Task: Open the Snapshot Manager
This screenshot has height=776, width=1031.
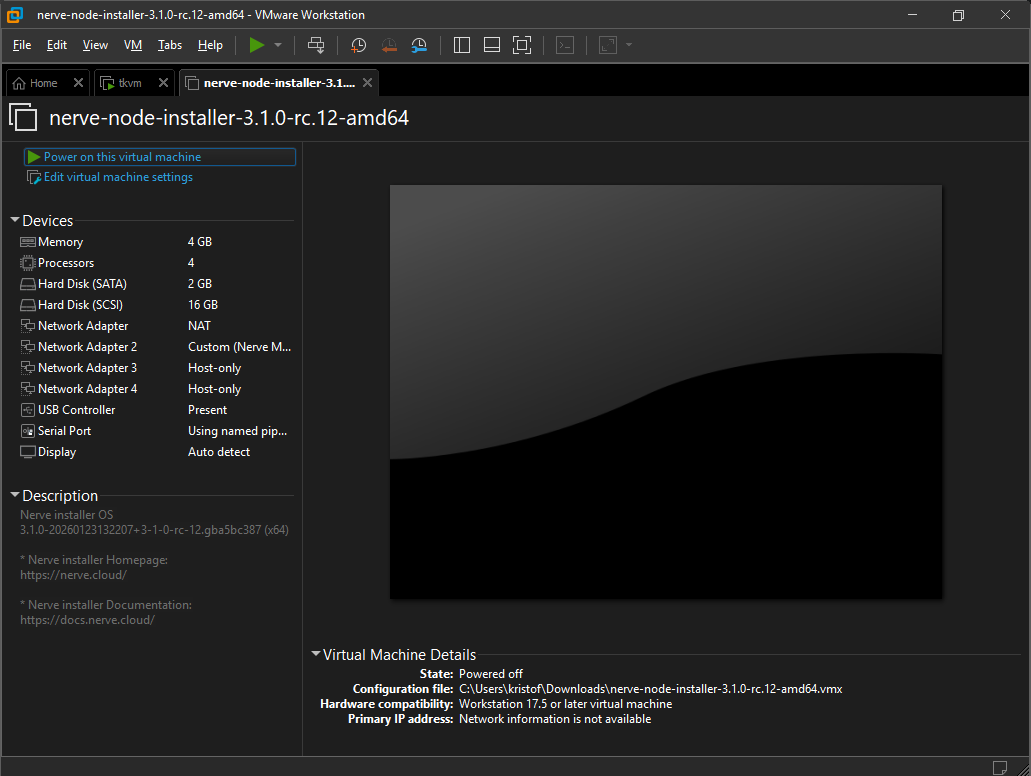Action: click(x=419, y=45)
